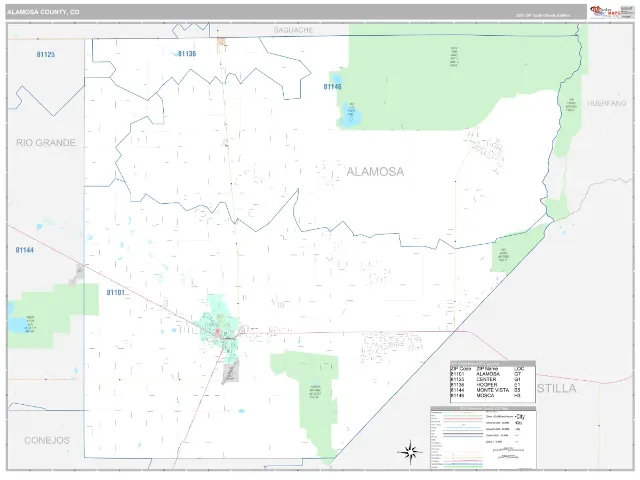
Task: Click the SAGUACHE county label
Action: (x=293, y=30)
